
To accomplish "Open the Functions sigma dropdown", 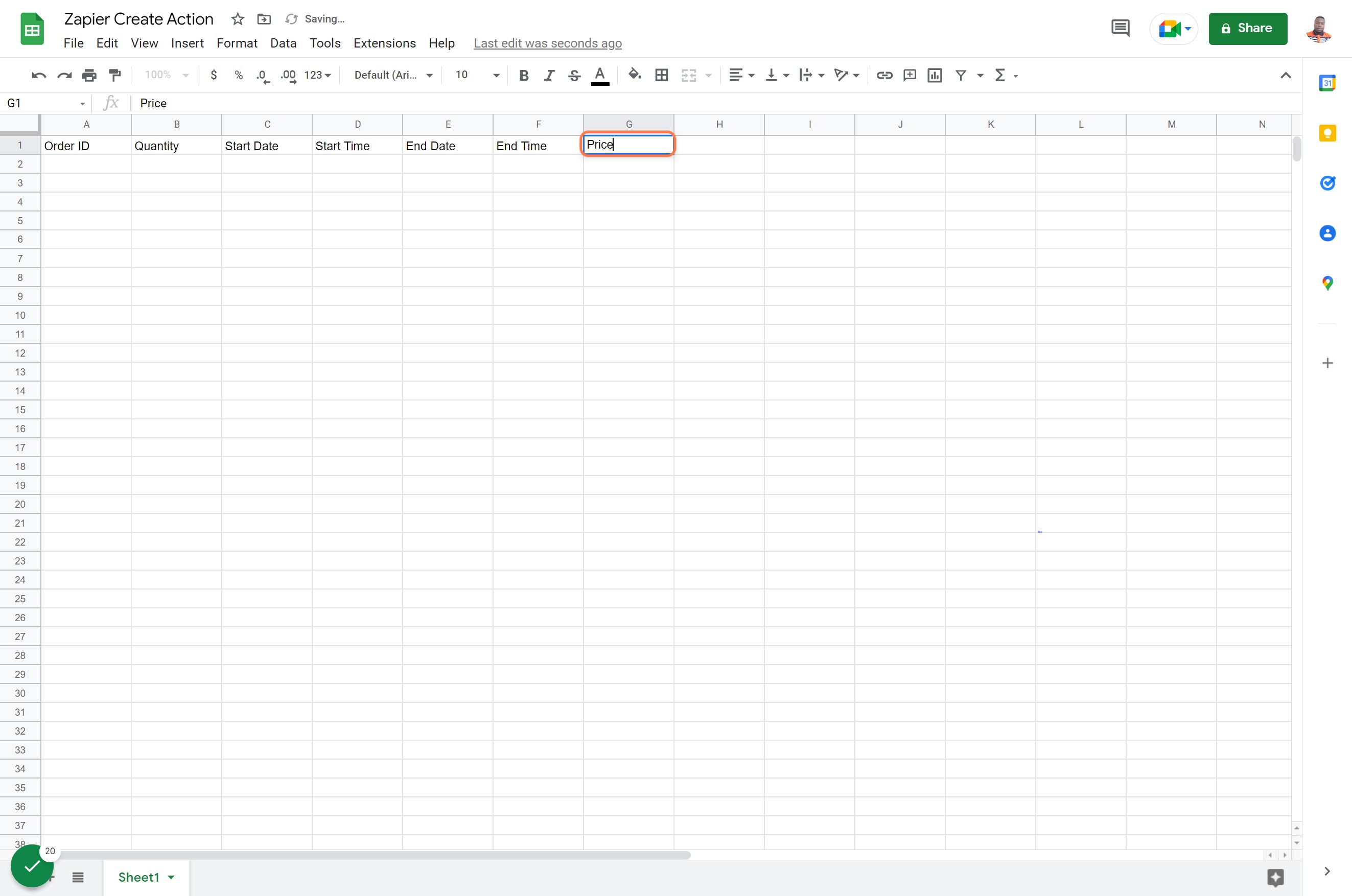I will click(x=1006, y=75).
